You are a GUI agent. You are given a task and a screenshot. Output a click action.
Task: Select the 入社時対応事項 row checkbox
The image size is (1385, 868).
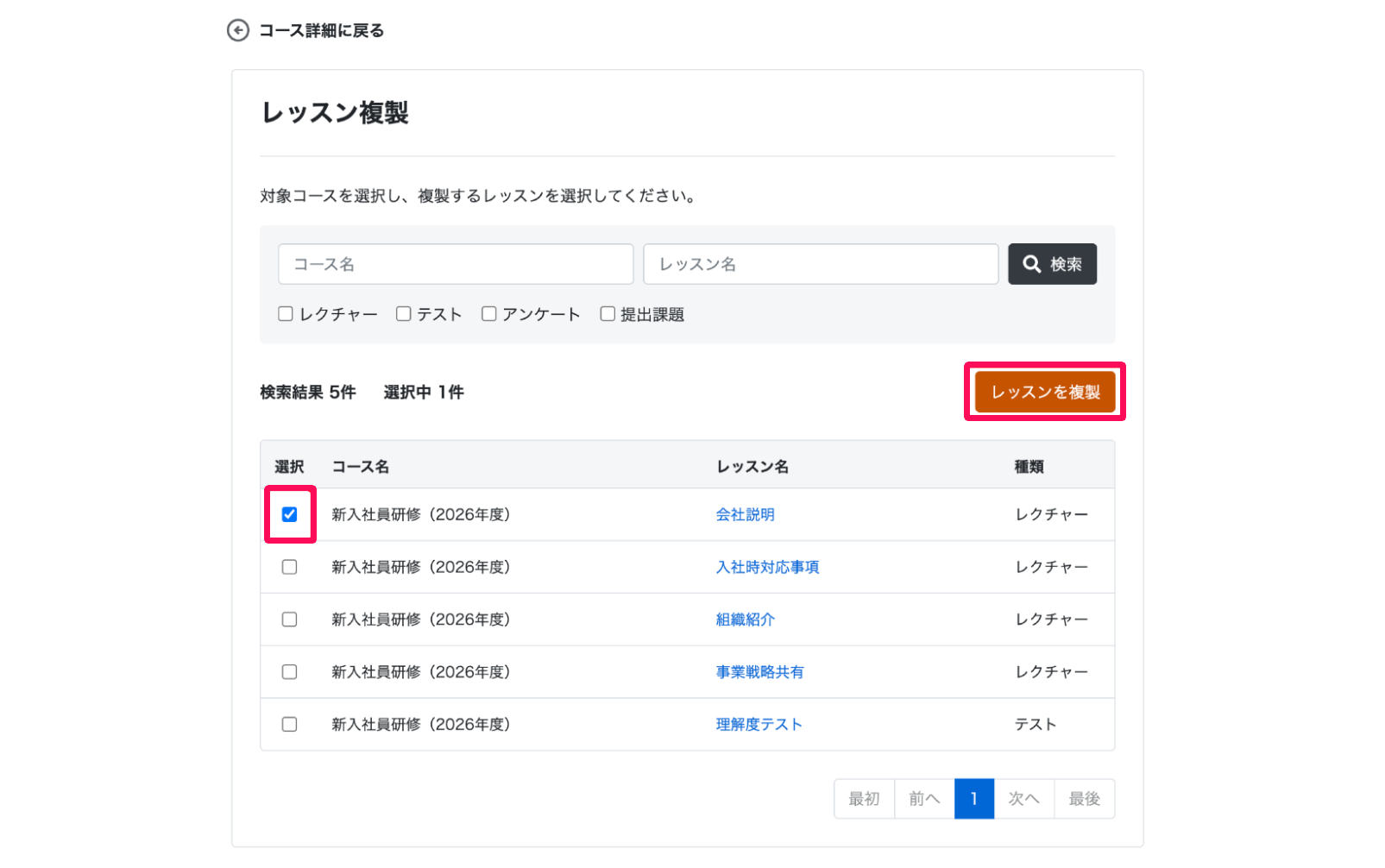point(290,567)
